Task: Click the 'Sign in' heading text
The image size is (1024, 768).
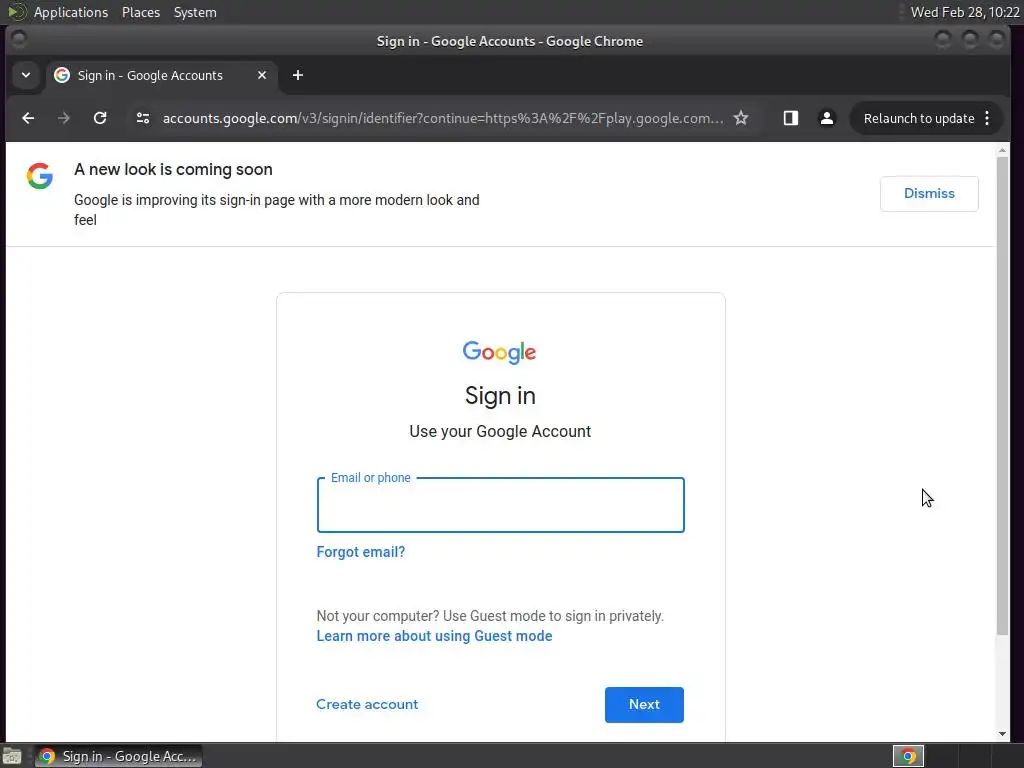Action: 500,396
